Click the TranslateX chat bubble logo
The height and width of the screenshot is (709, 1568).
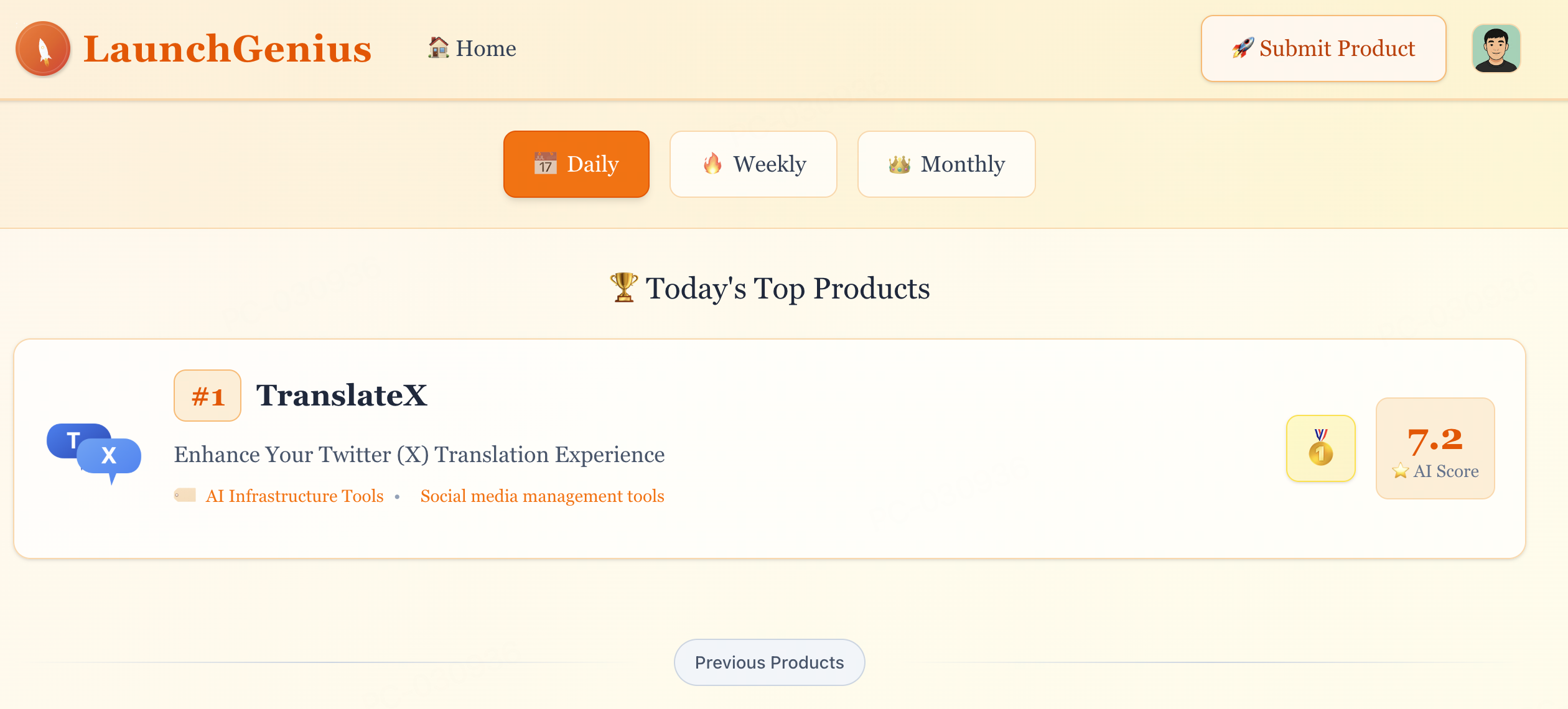(x=94, y=453)
